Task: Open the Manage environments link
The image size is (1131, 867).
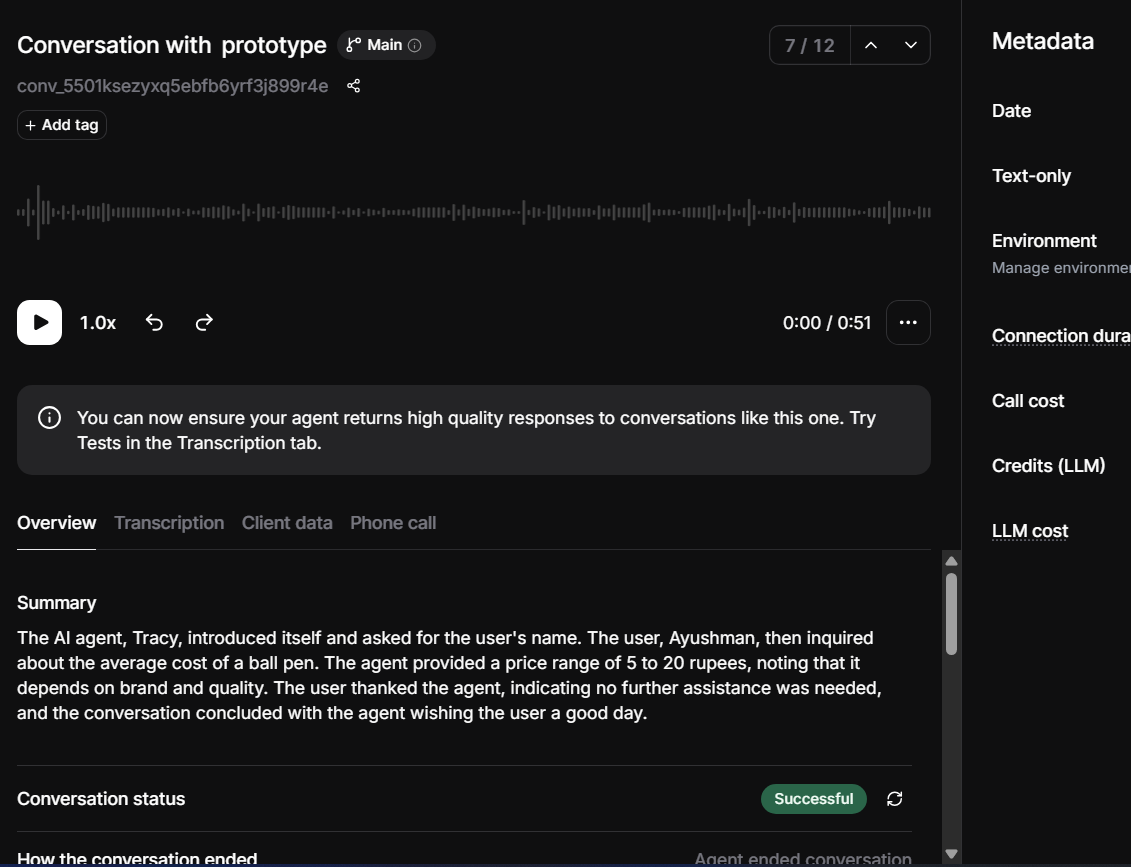Action: pyautogui.click(x=1061, y=268)
